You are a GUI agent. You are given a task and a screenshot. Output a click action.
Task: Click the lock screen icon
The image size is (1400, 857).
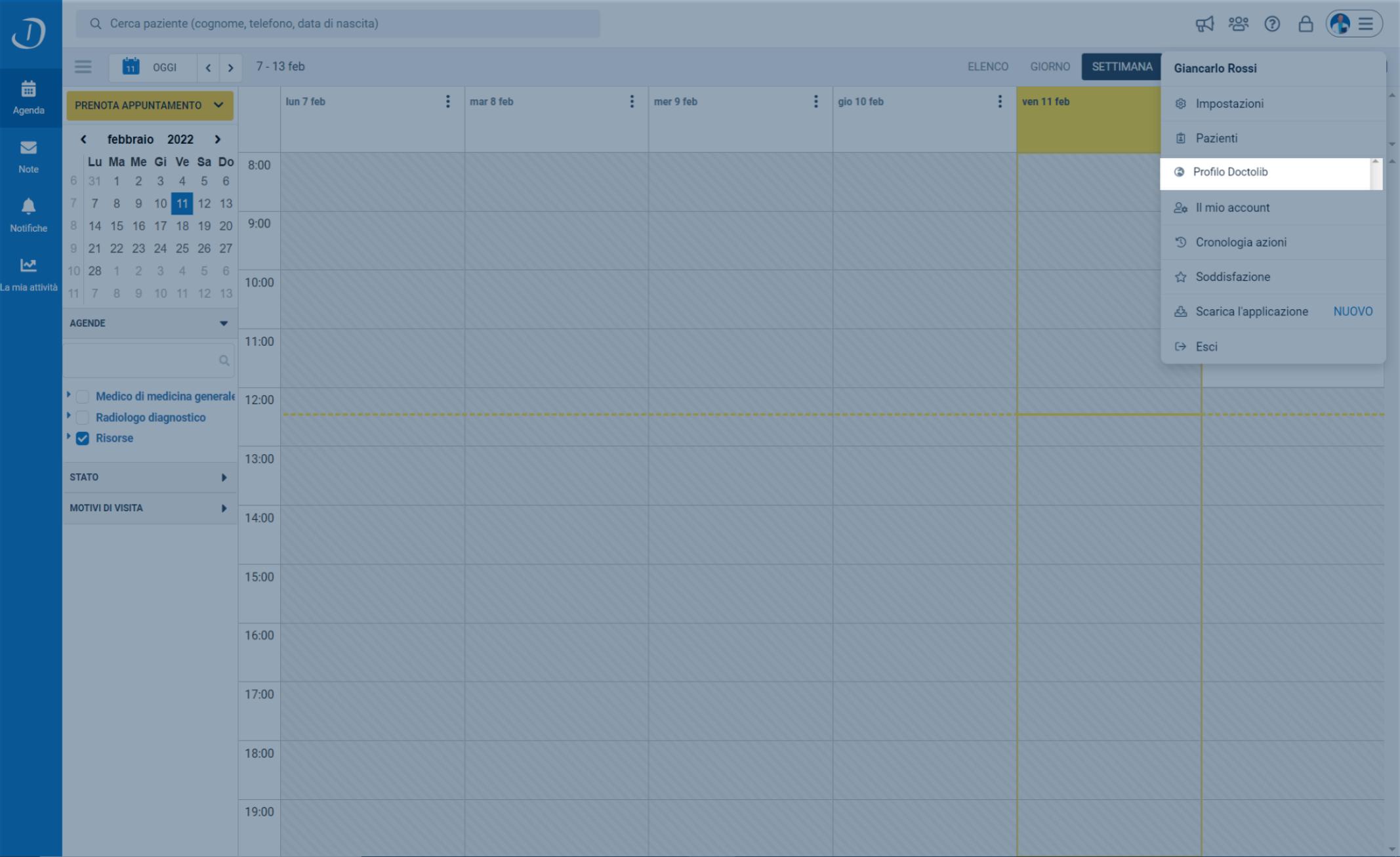tap(1306, 24)
